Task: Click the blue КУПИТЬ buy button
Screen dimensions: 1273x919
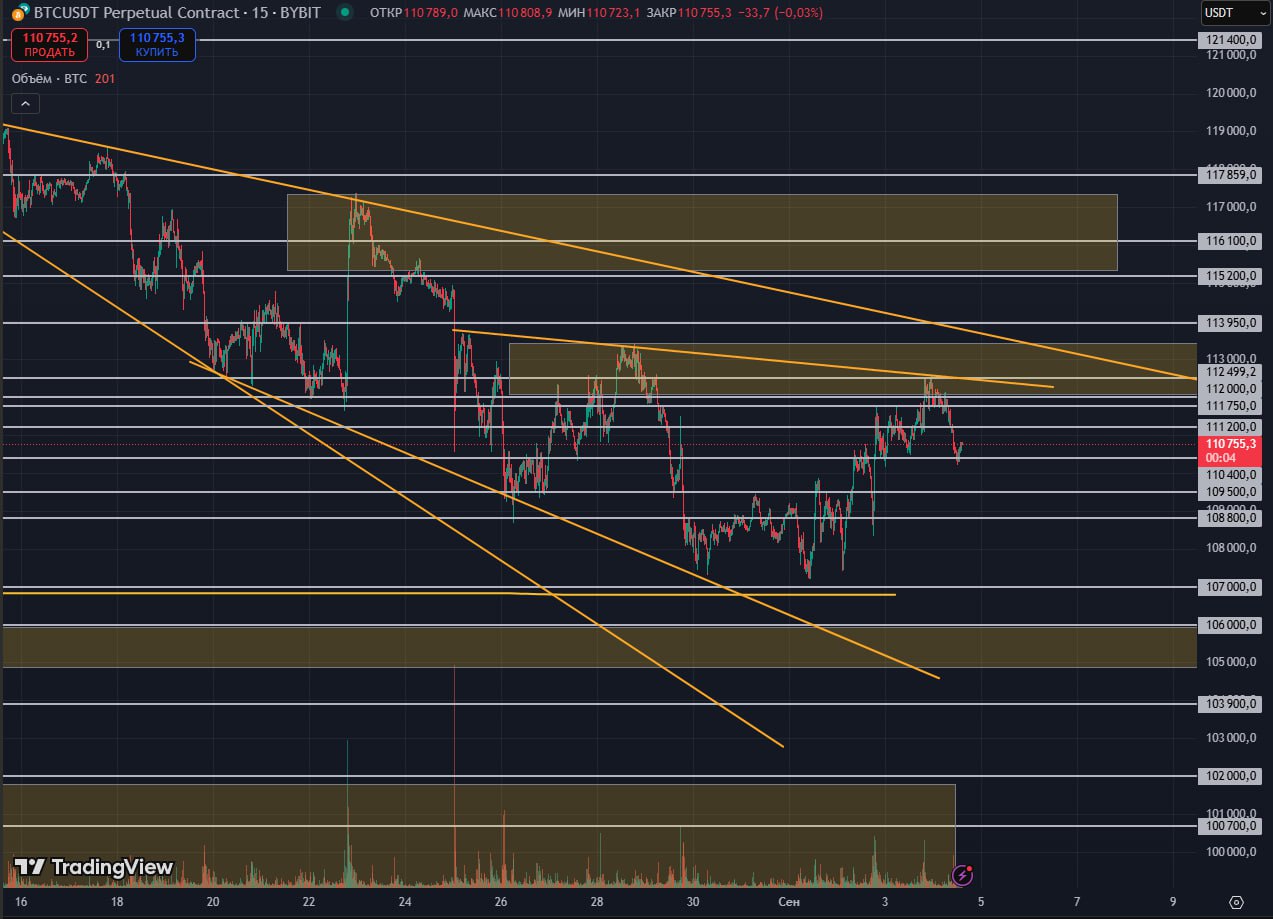Action: pyautogui.click(x=157, y=45)
